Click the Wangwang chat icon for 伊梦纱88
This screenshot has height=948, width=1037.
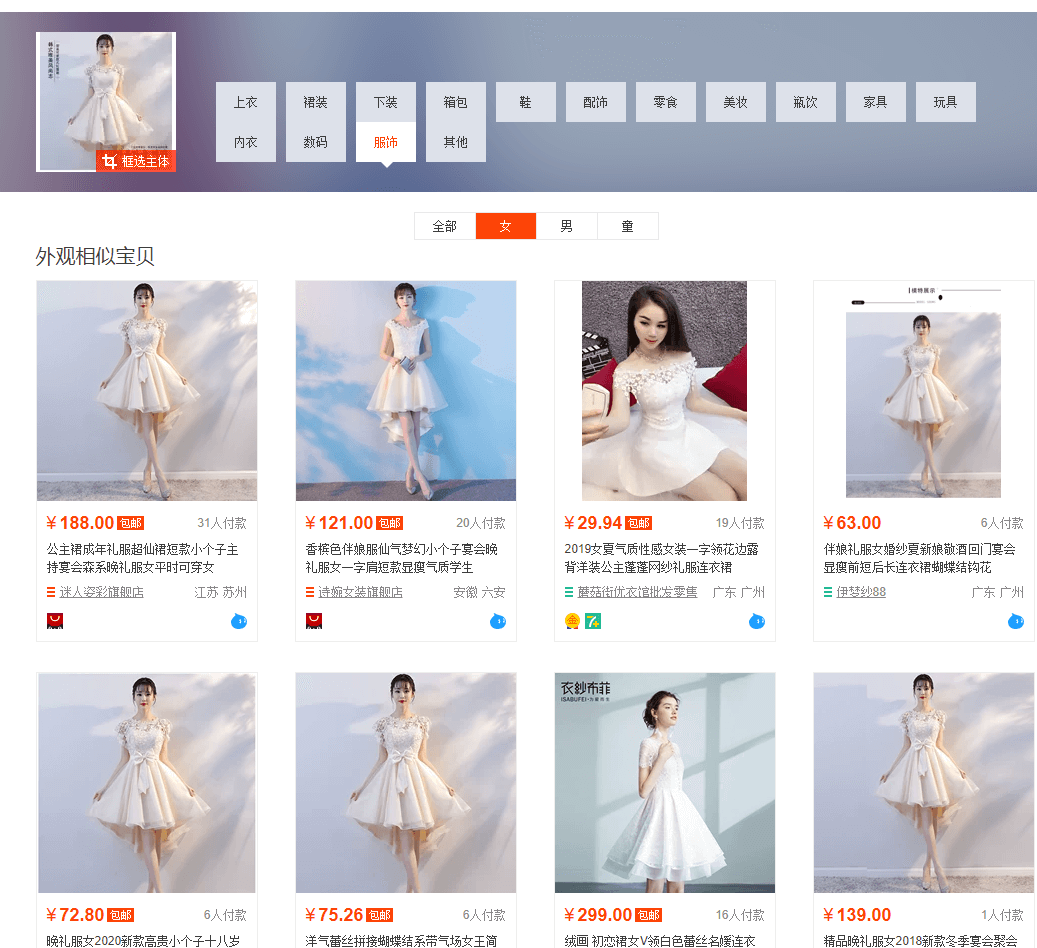tap(1016, 621)
